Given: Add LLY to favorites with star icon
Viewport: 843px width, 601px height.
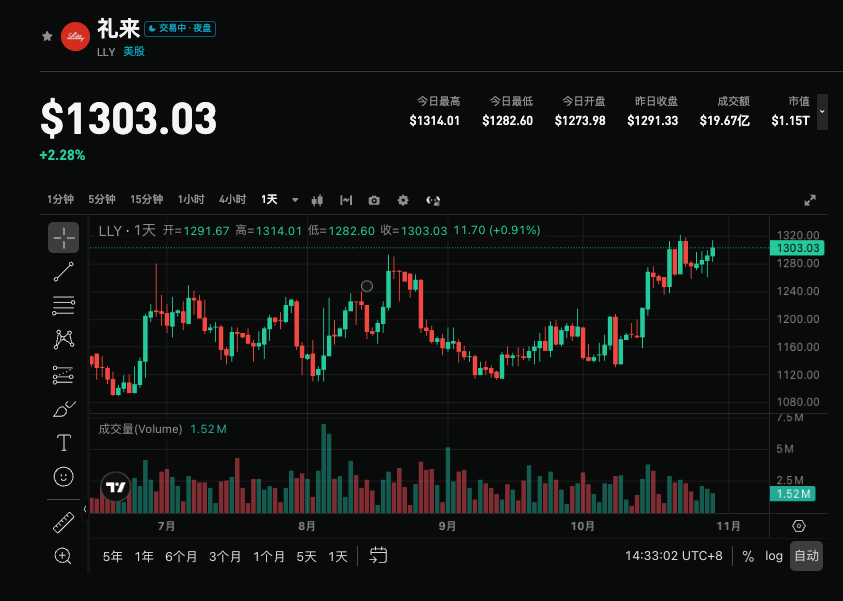Looking at the screenshot, I should [47, 36].
